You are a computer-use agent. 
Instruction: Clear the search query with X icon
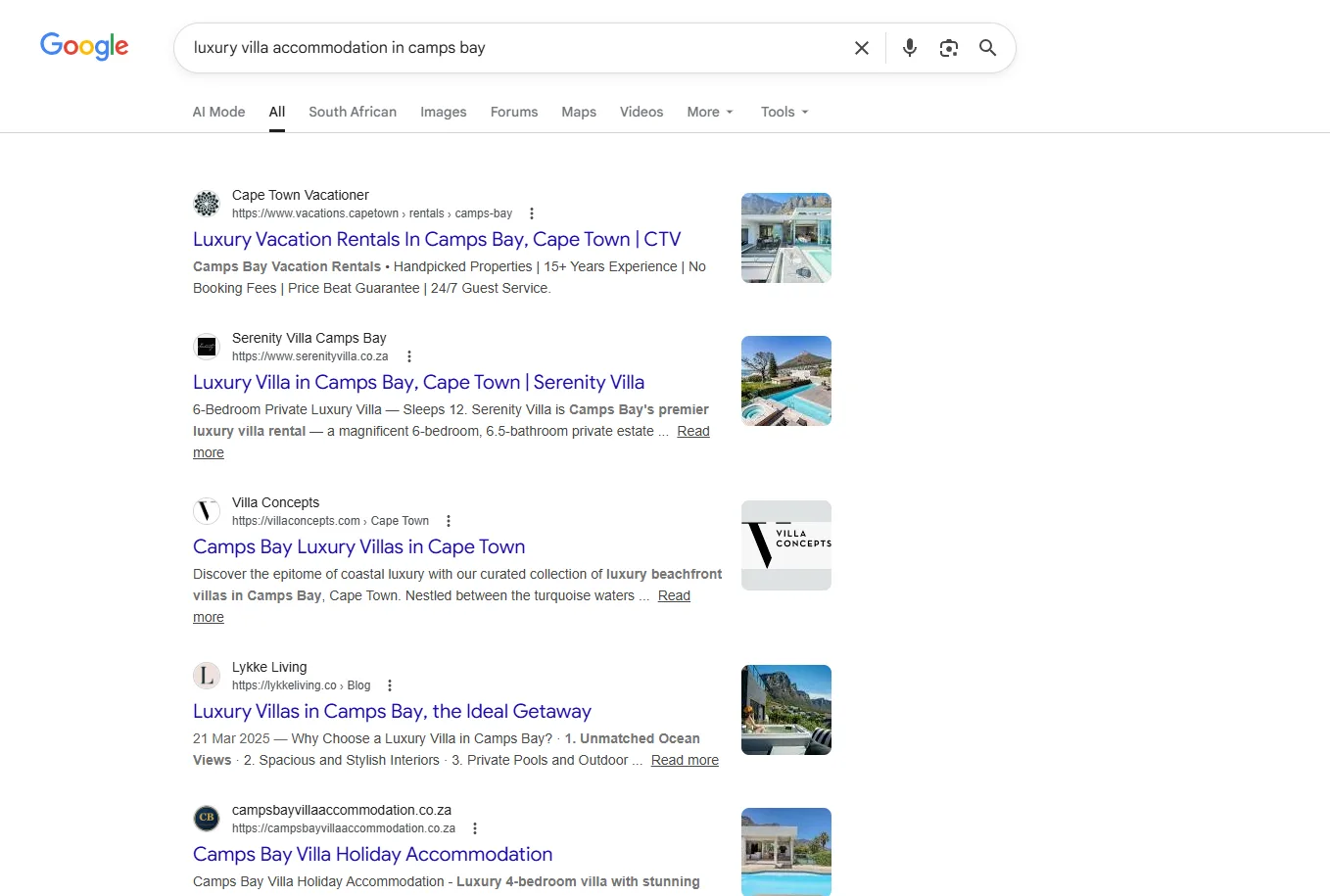point(862,48)
